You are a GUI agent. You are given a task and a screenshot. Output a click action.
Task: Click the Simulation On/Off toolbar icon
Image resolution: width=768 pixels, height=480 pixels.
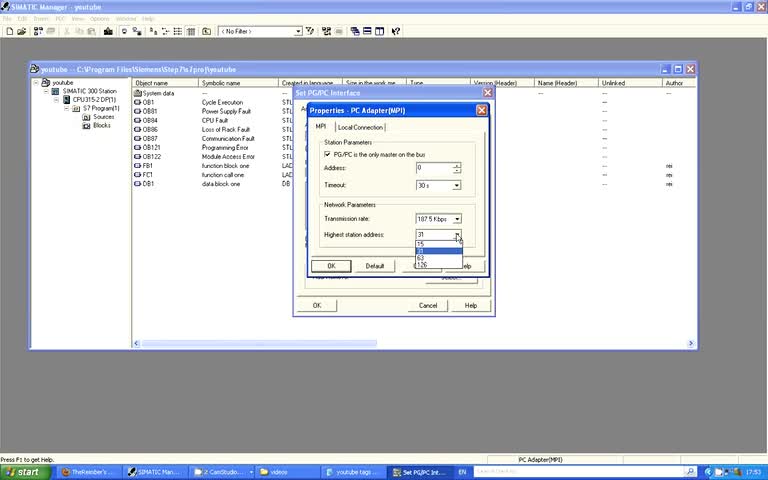point(338,31)
